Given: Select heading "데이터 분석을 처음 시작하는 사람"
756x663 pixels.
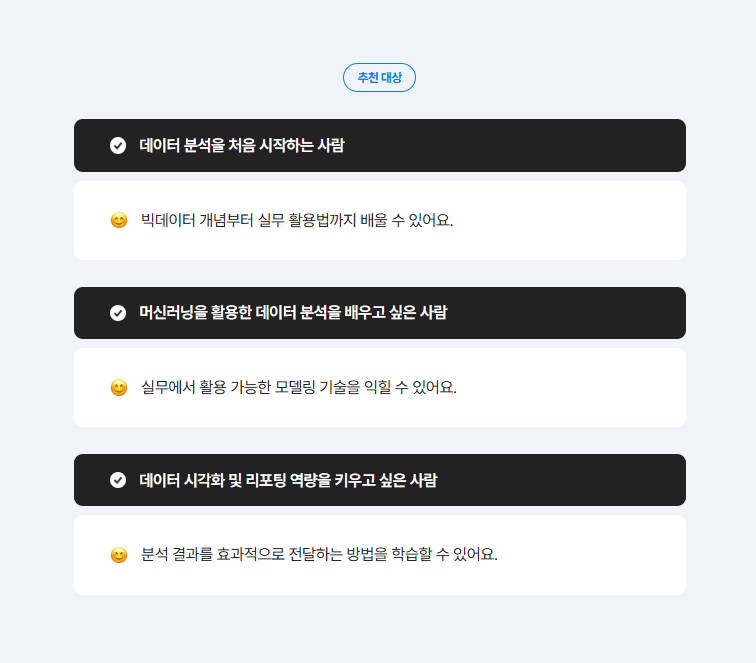Looking at the screenshot, I should tap(242, 145).
